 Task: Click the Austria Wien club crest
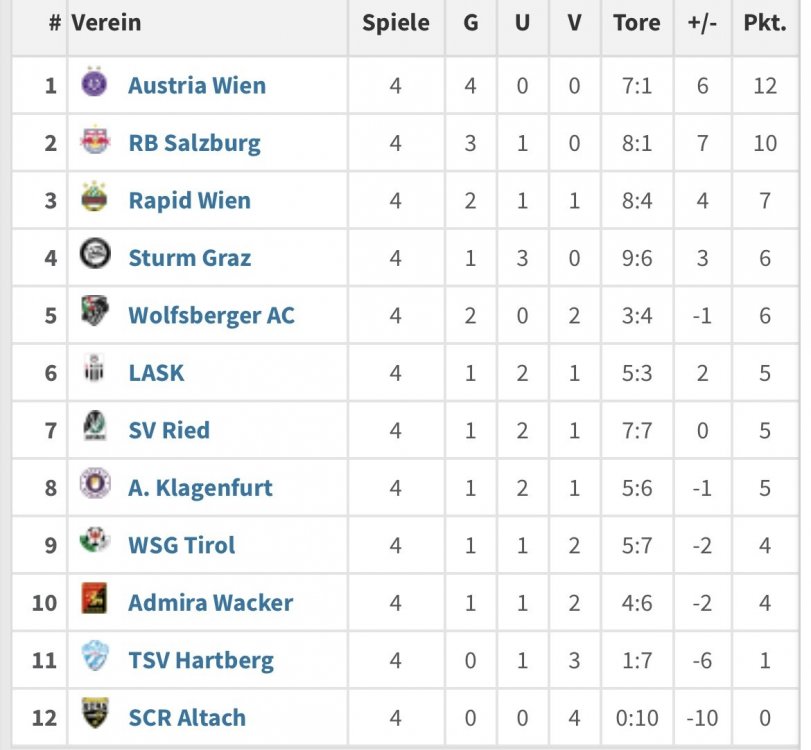pos(95,82)
